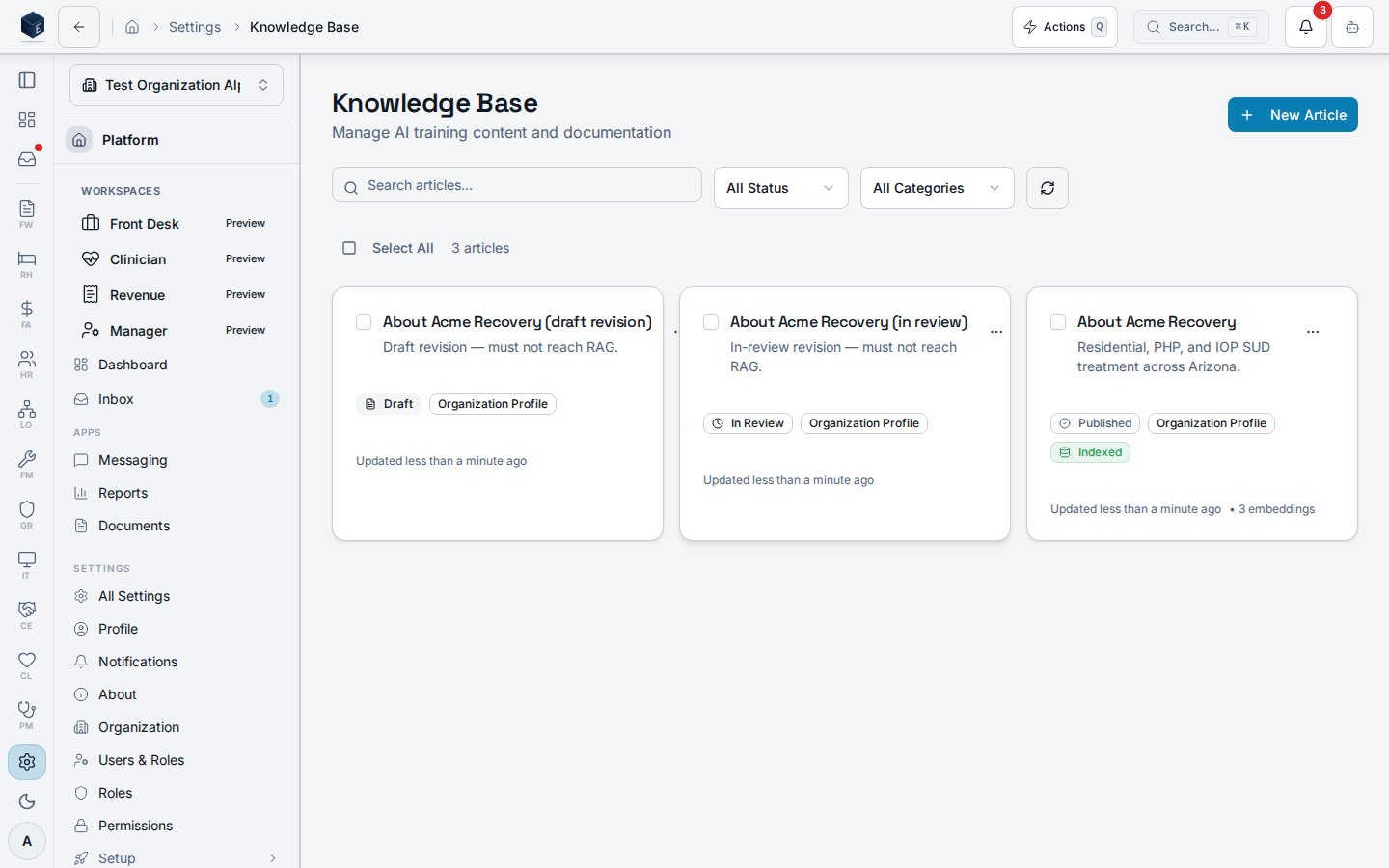Click the settings gear icon in rail

(x=27, y=762)
